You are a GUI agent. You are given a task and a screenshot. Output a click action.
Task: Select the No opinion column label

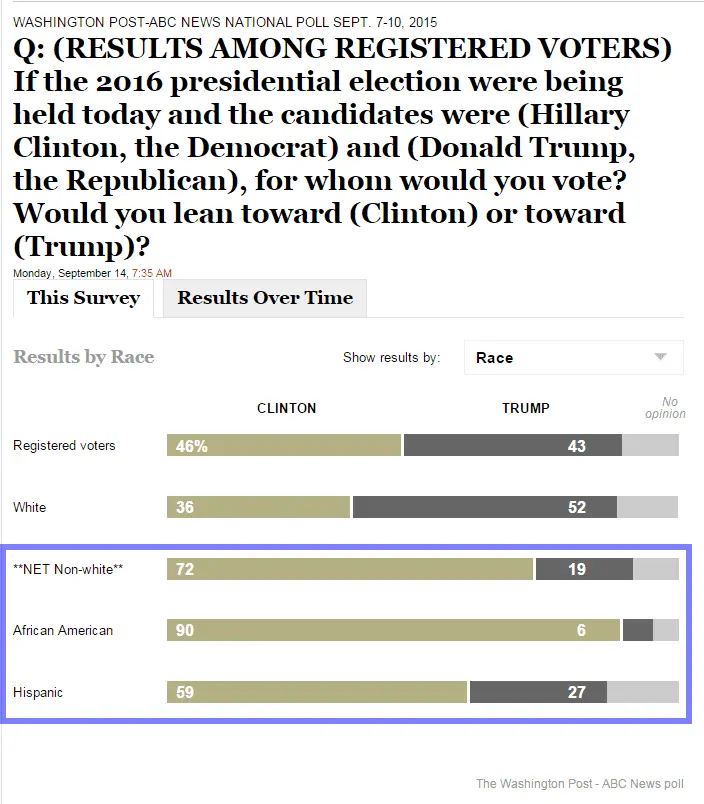coord(666,408)
